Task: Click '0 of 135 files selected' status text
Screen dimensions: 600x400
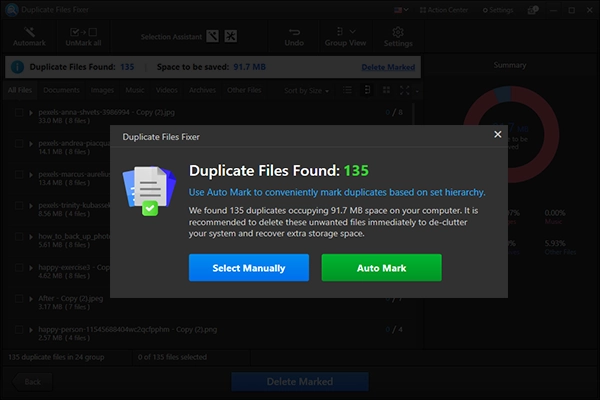Action: coord(172,357)
